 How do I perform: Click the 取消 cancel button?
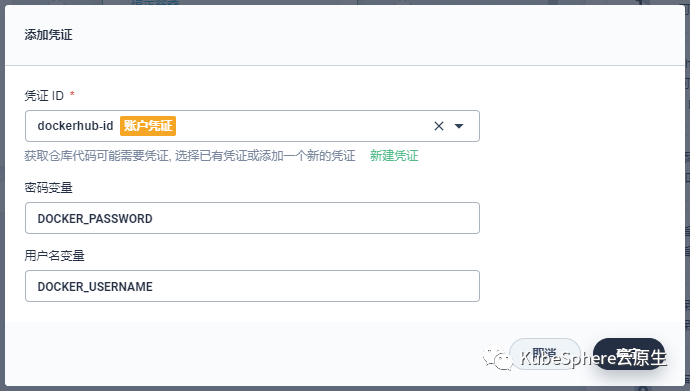[x=545, y=354]
